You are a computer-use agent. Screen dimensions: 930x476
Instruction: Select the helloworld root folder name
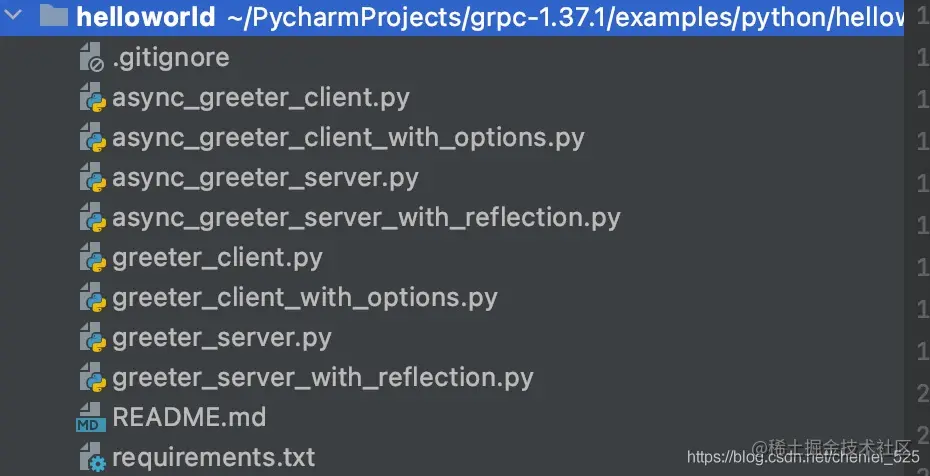(x=146, y=17)
